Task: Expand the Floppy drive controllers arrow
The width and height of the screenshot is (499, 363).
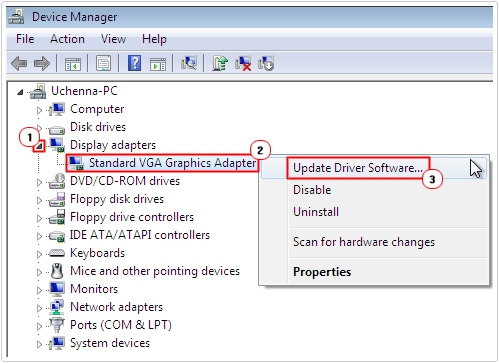Action: (x=39, y=218)
